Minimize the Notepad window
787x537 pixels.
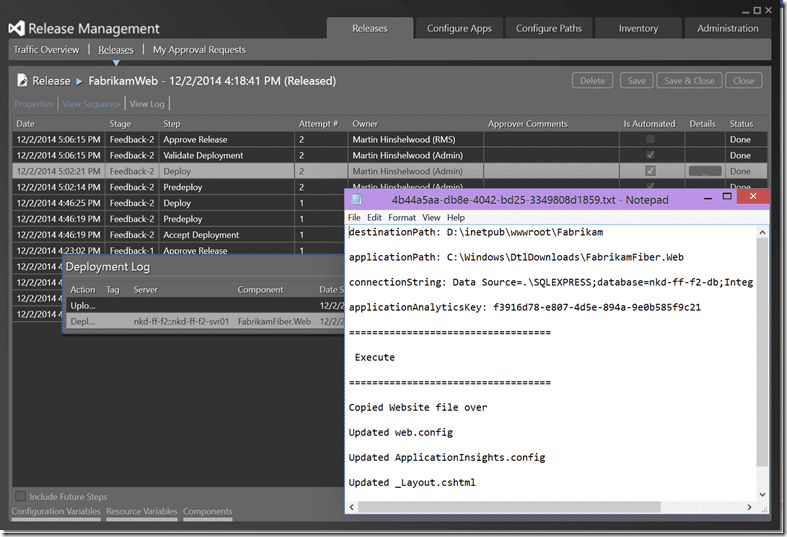point(708,198)
